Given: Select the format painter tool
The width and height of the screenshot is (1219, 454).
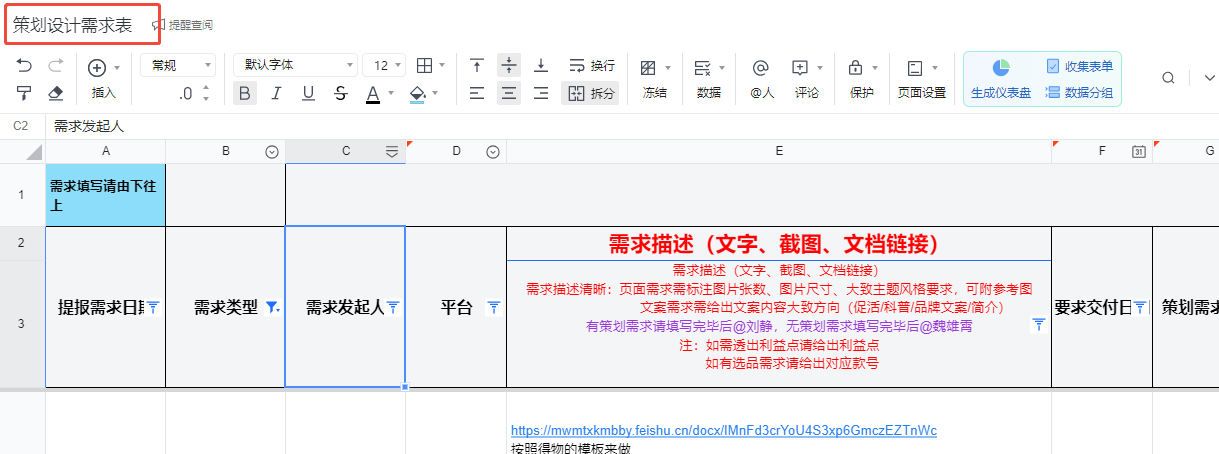Looking at the screenshot, I should (x=25, y=93).
